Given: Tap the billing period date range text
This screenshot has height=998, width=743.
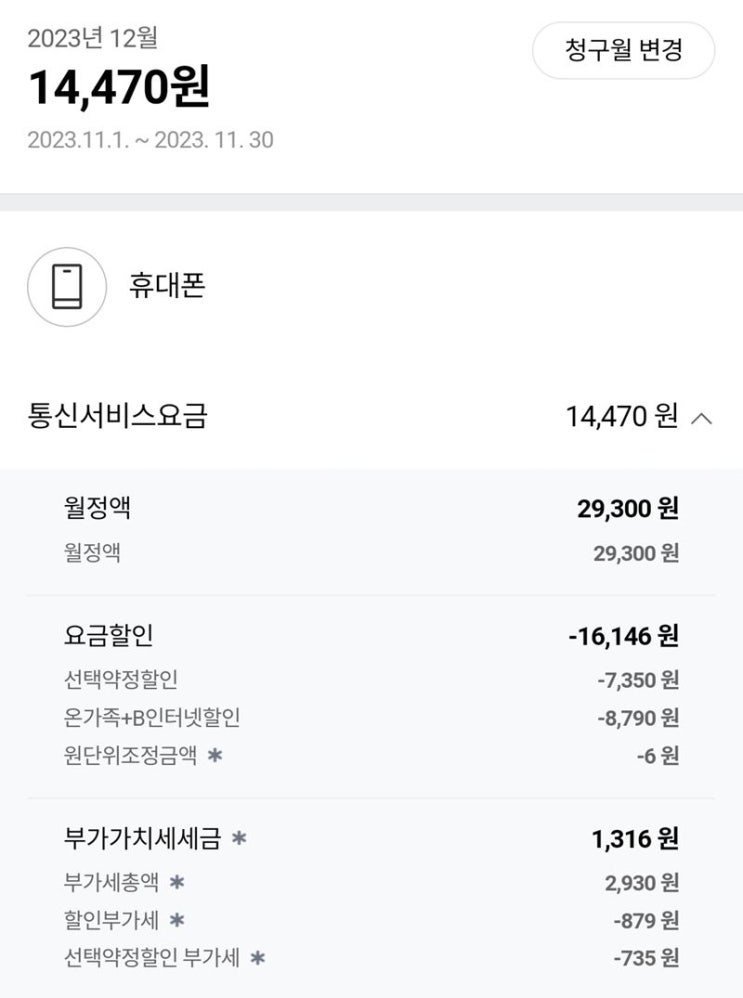Looking at the screenshot, I should (150, 139).
